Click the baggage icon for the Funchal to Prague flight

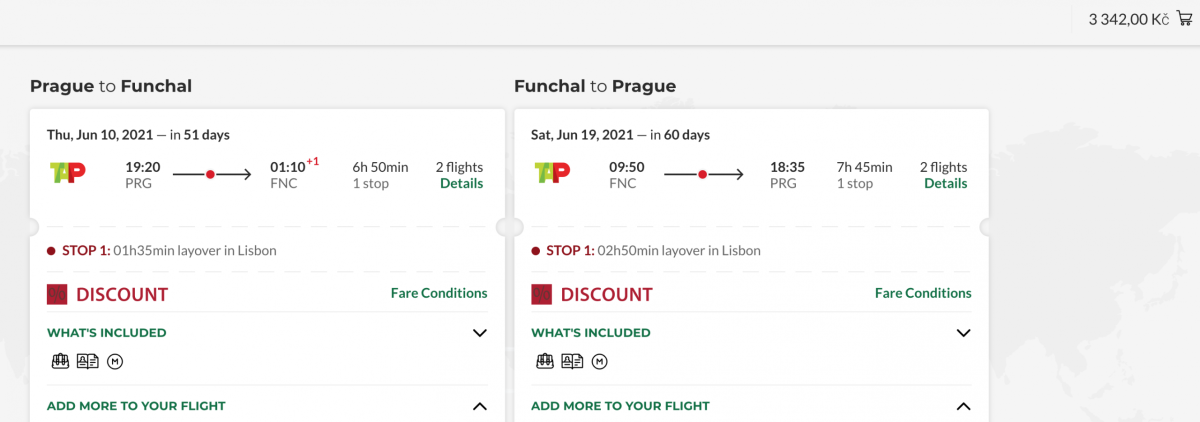(544, 362)
